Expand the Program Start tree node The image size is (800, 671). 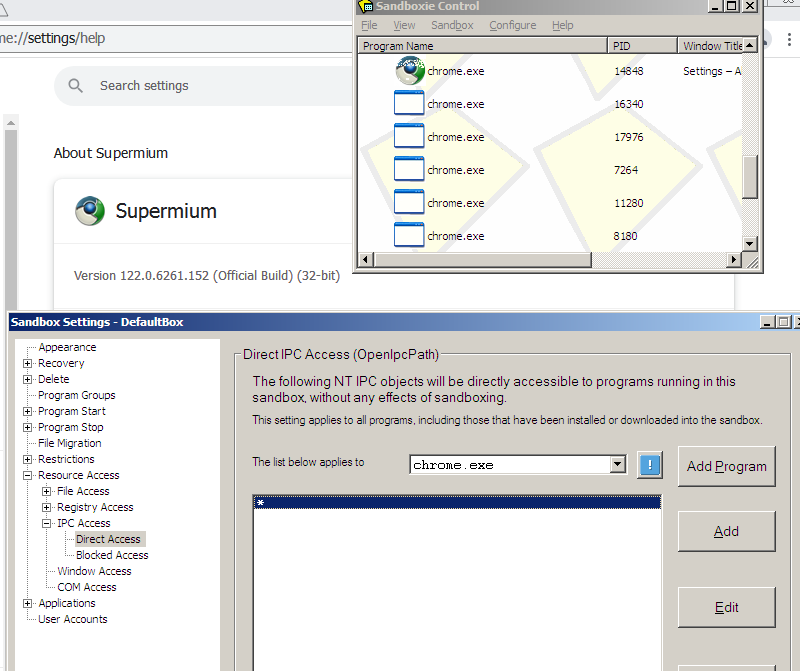pyautogui.click(x=28, y=411)
